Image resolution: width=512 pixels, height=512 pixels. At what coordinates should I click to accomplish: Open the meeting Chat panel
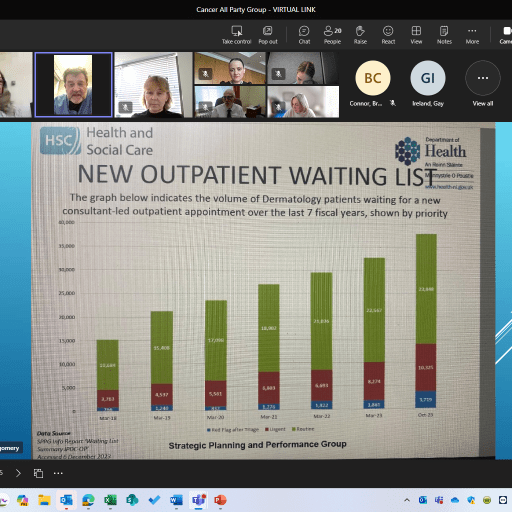point(304,35)
